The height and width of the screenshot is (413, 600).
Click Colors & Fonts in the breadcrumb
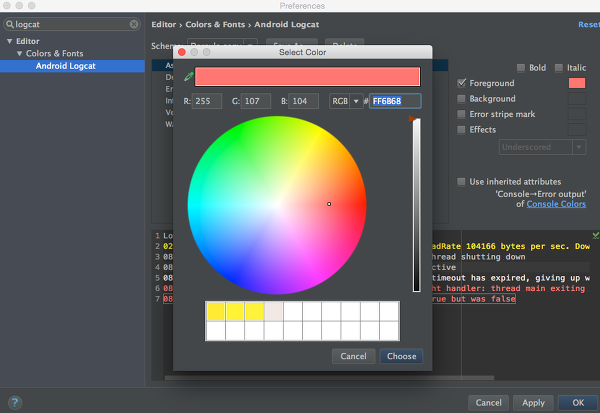[215, 24]
